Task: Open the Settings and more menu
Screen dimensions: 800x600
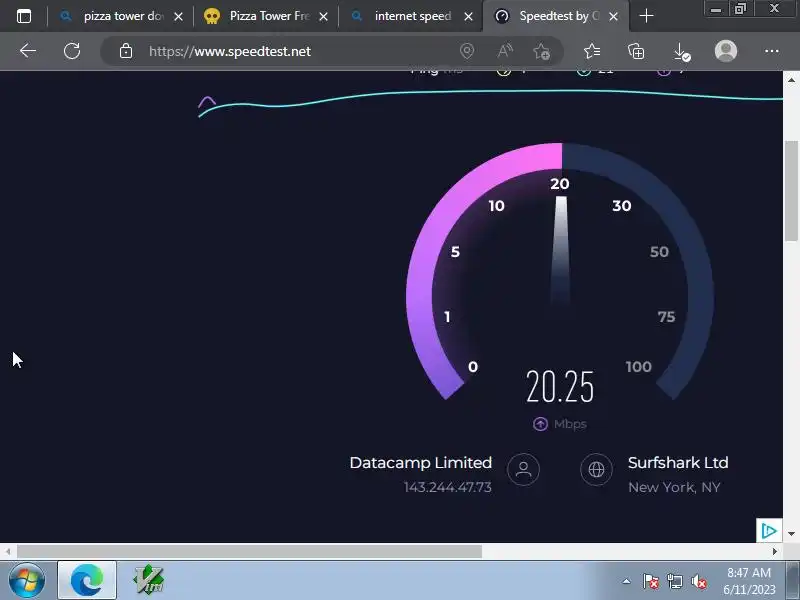Action: [x=771, y=51]
